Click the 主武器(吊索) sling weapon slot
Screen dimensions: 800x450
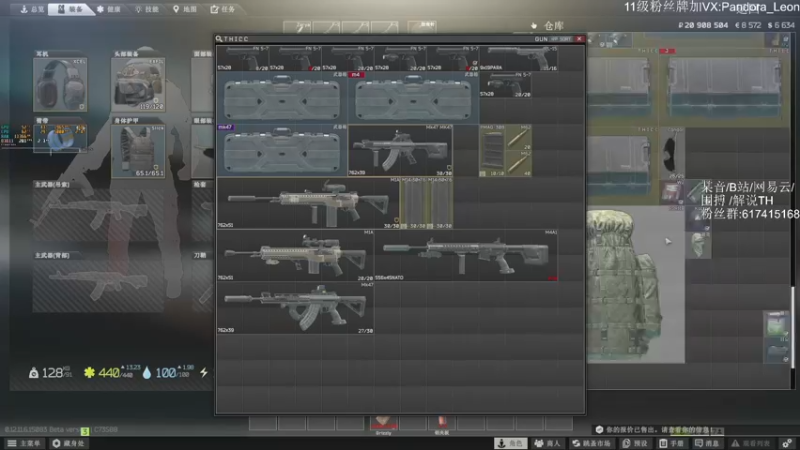[98, 214]
